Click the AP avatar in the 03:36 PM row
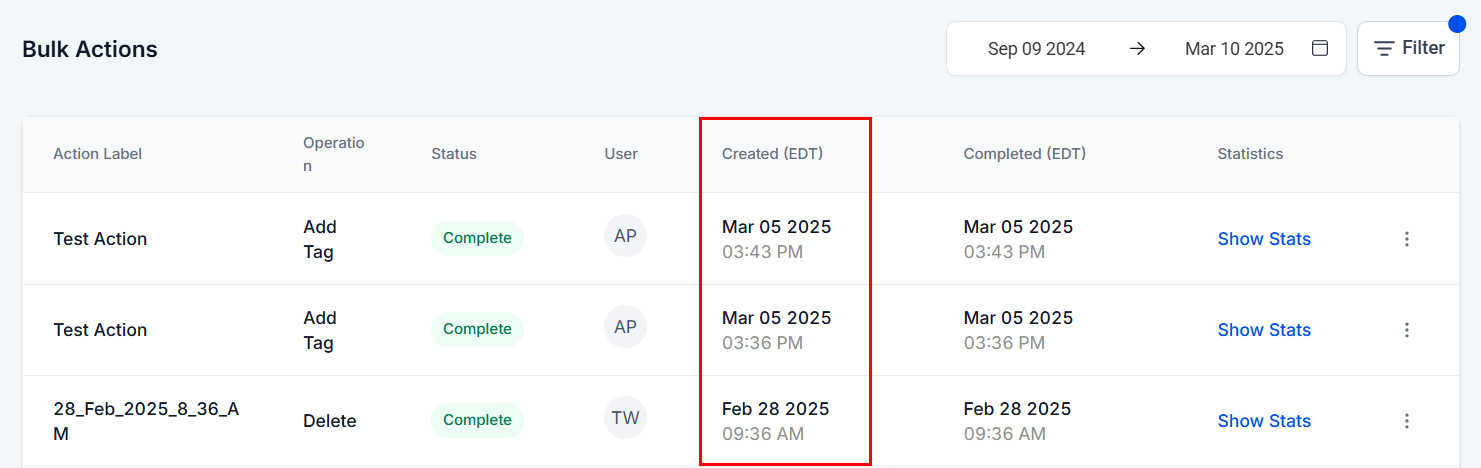1481x468 pixels. click(x=625, y=327)
